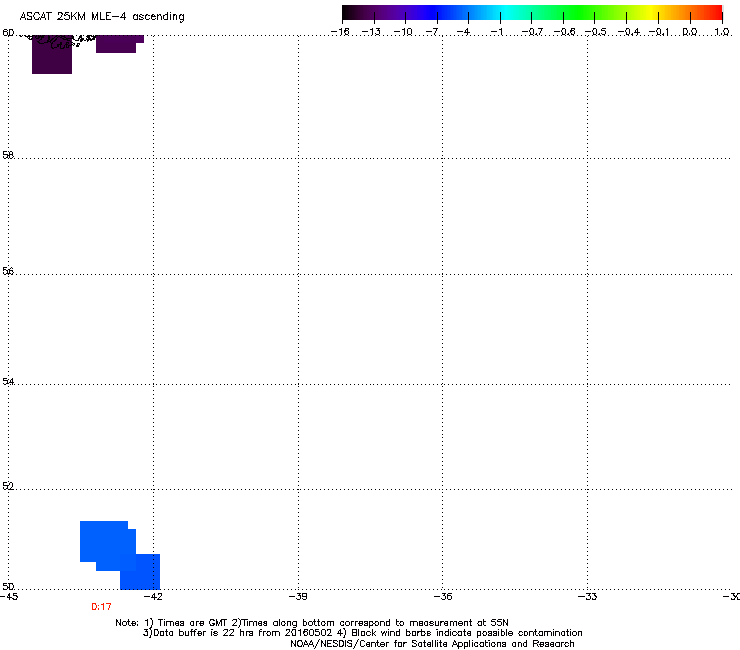Click the "-1" color bar label
The height and width of the screenshot is (650, 740).
(496, 32)
